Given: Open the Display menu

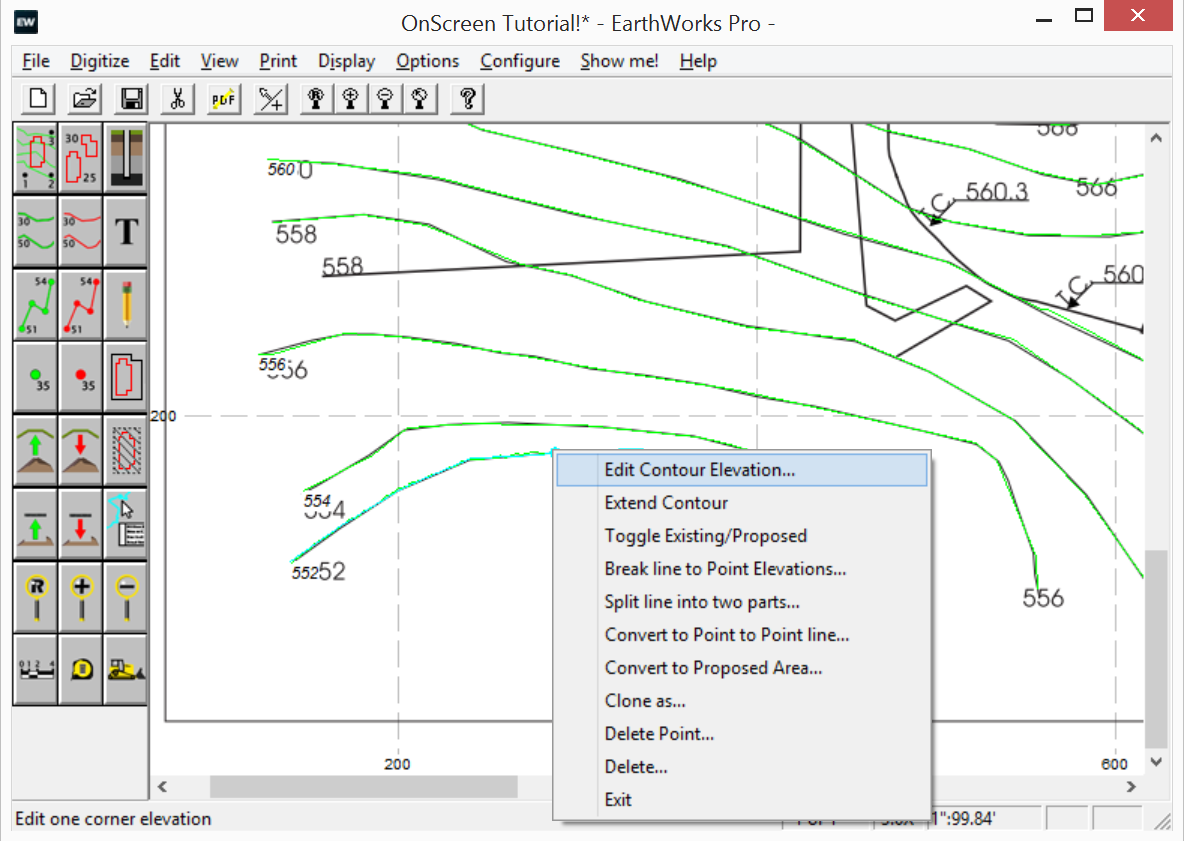Looking at the screenshot, I should point(347,61).
